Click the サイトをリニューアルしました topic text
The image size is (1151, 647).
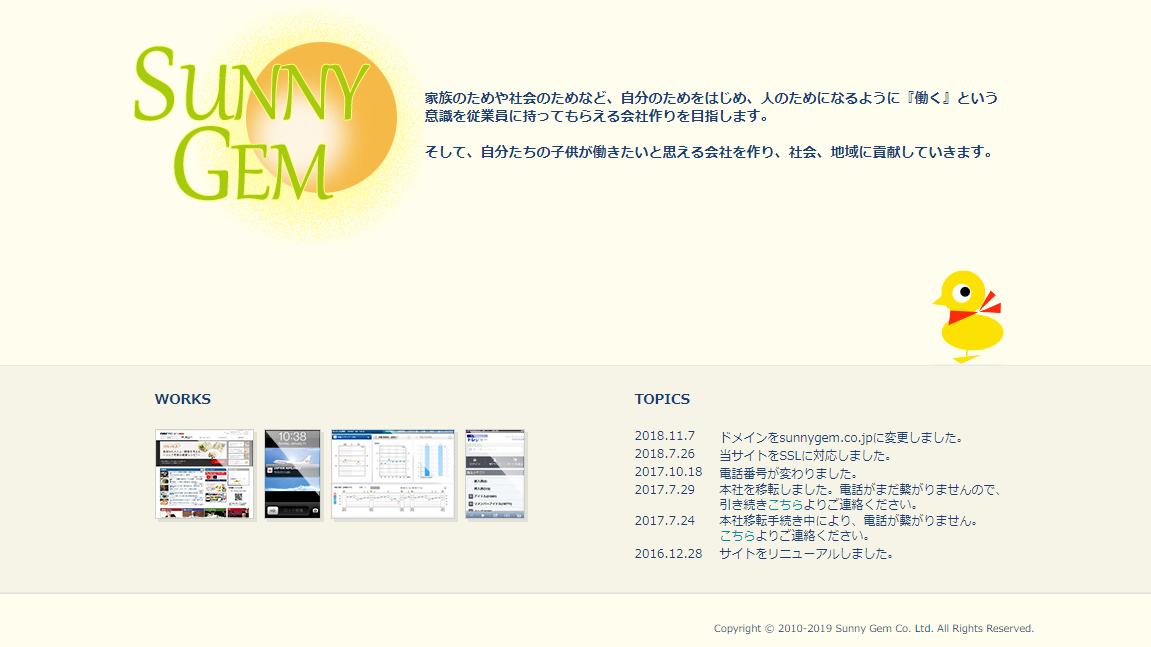pos(805,553)
